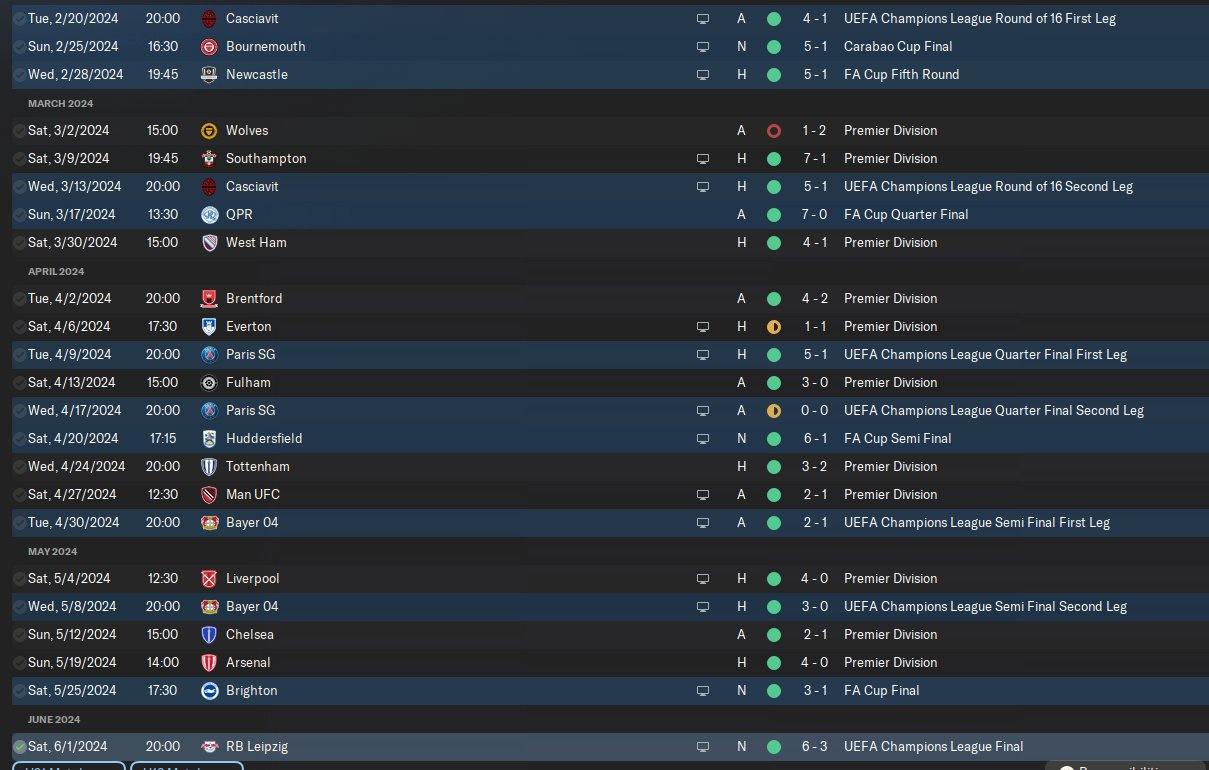Click the Bournemouth club badge

coord(209,46)
